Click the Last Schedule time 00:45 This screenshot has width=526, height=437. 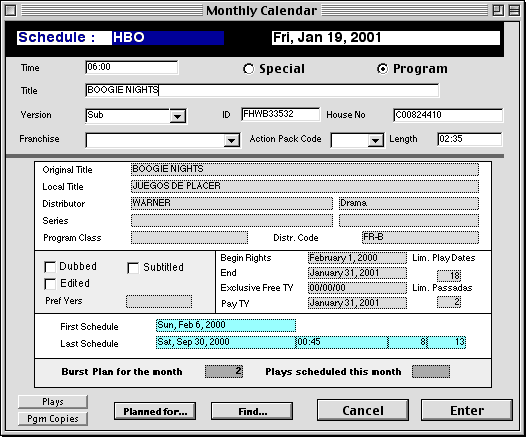point(342,342)
